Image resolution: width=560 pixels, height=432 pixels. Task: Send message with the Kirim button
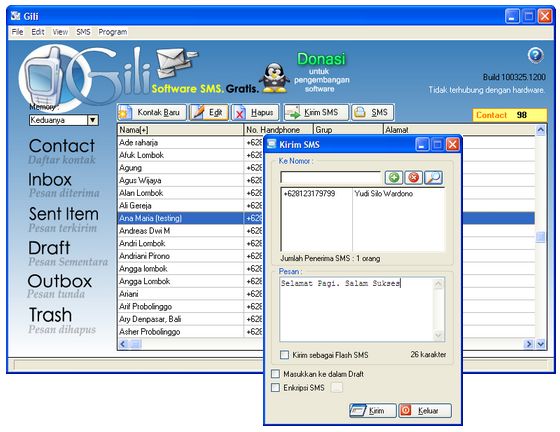(372, 411)
